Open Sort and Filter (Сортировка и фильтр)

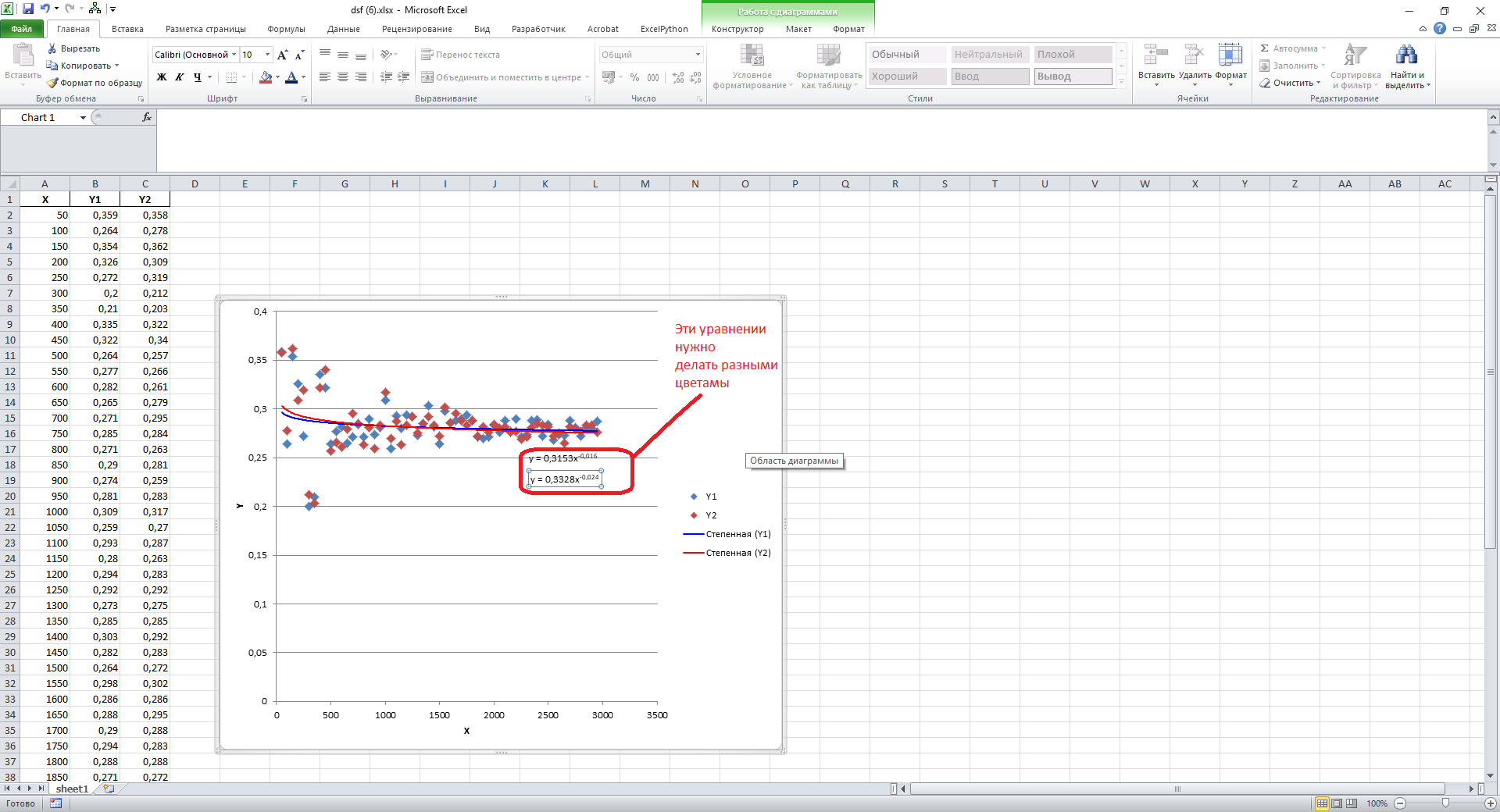(x=1355, y=66)
